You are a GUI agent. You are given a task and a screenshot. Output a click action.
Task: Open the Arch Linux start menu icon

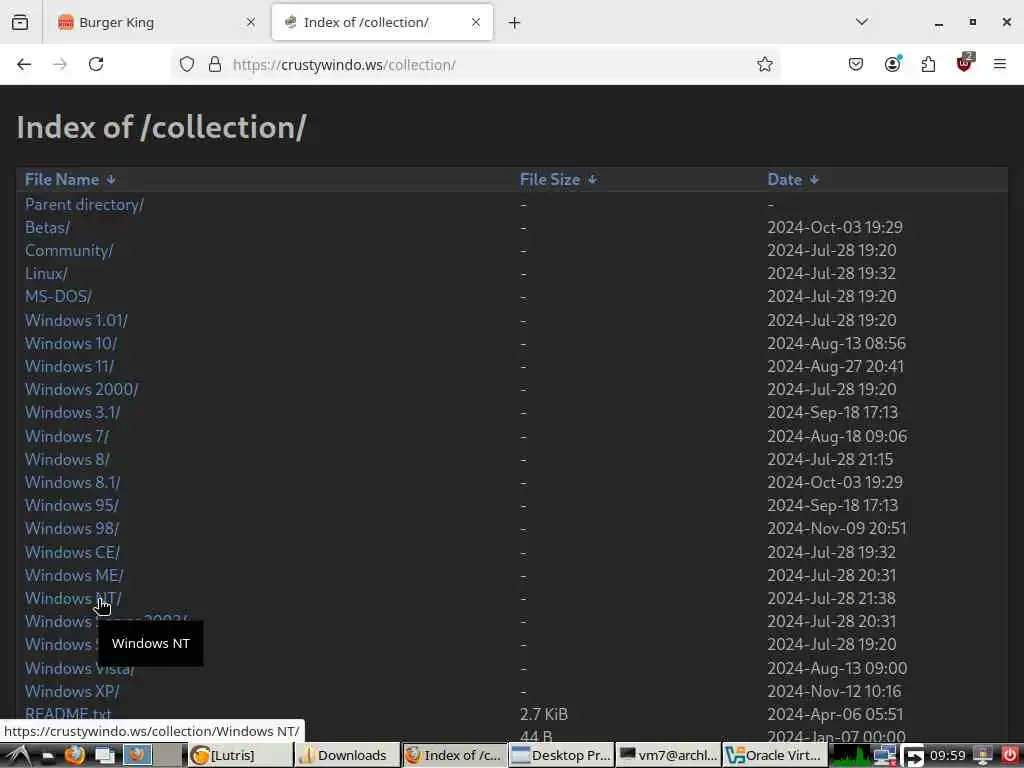tap(16, 756)
